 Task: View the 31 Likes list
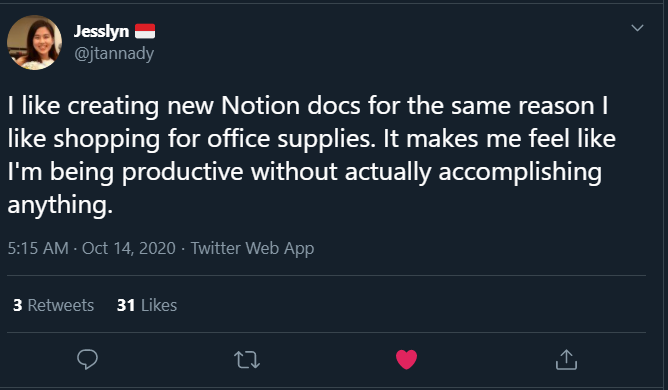(147, 305)
